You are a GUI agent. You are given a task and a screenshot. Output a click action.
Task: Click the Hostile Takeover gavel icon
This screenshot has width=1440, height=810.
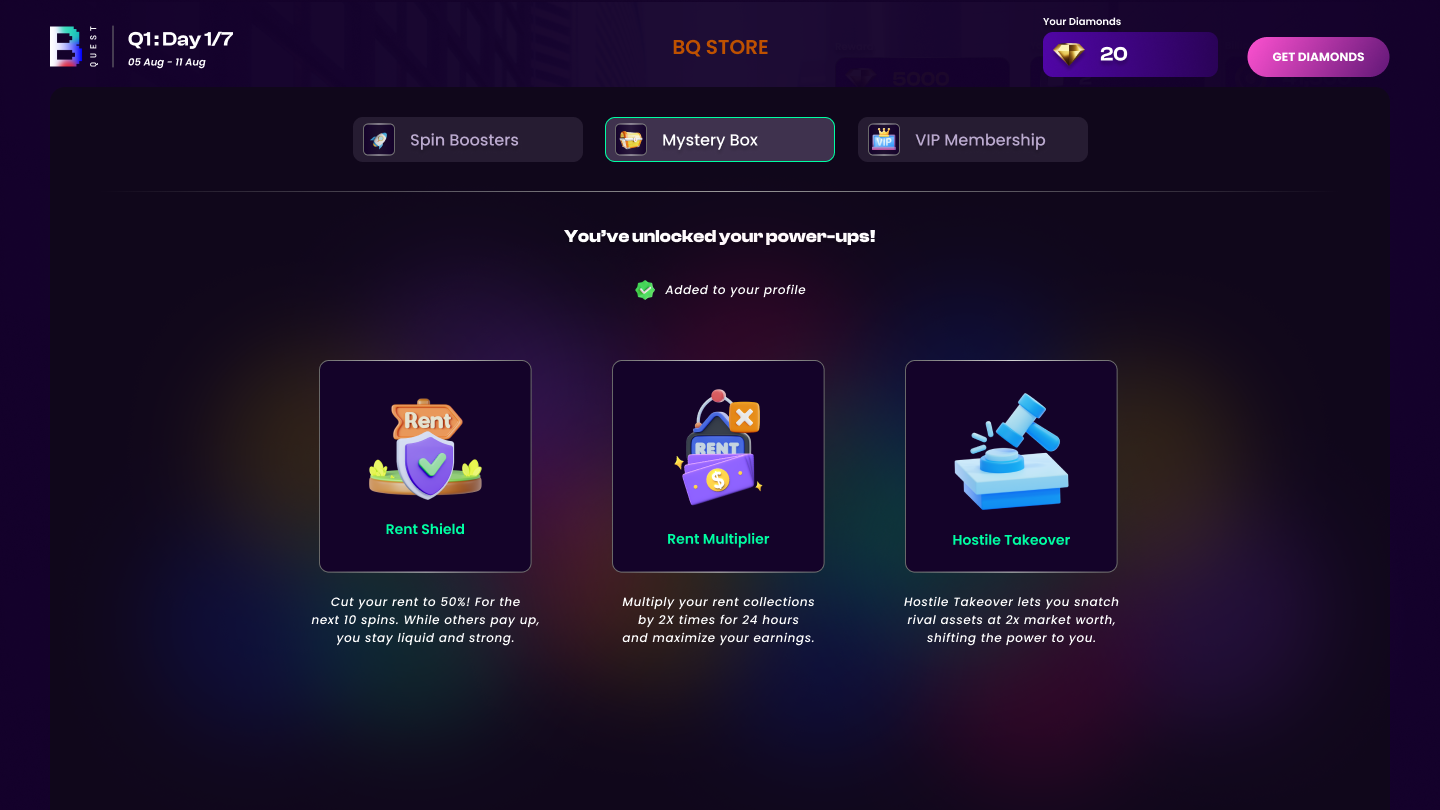1011,452
